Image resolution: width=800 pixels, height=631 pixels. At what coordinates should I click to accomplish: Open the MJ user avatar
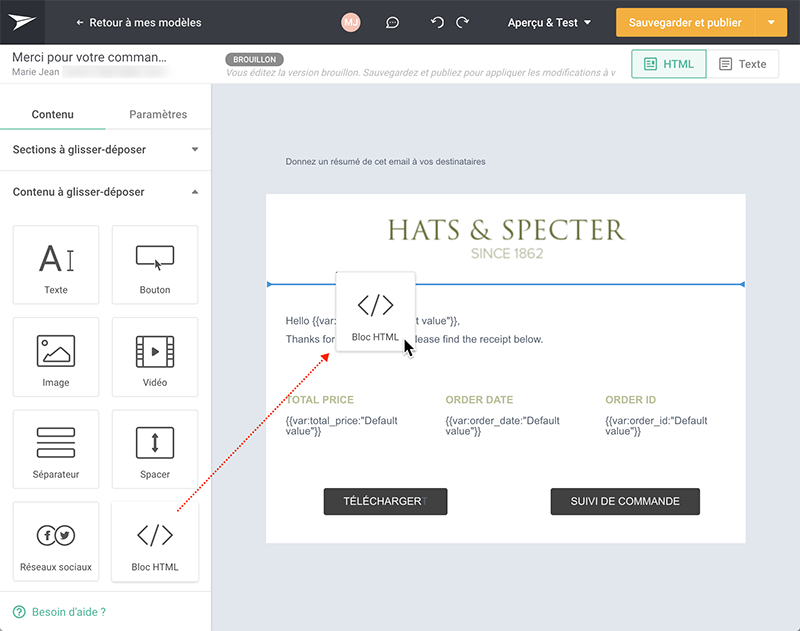tap(351, 22)
